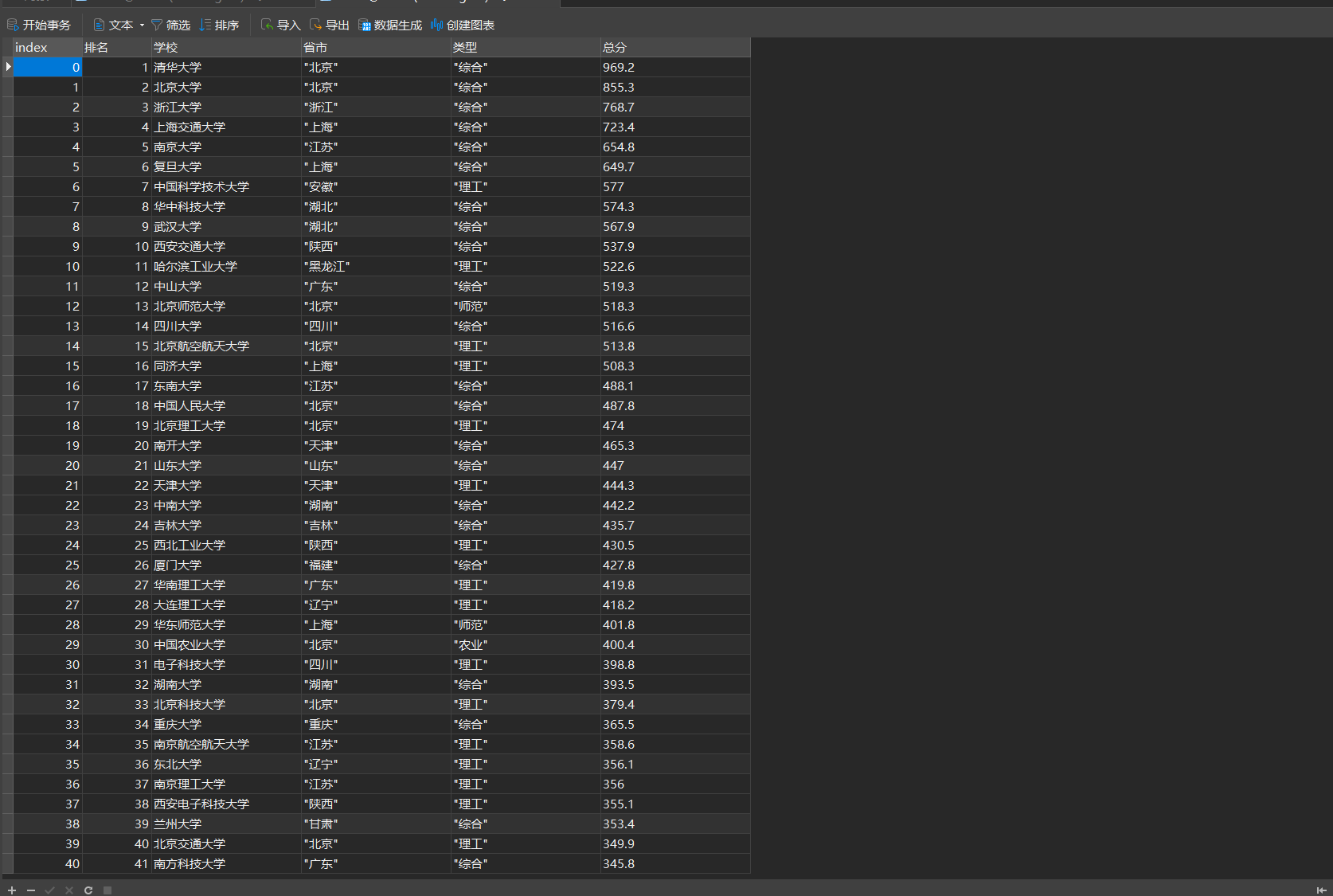The image size is (1333, 896).
Task: Select the 北京航空航天大学 cell
Action: coord(226,346)
